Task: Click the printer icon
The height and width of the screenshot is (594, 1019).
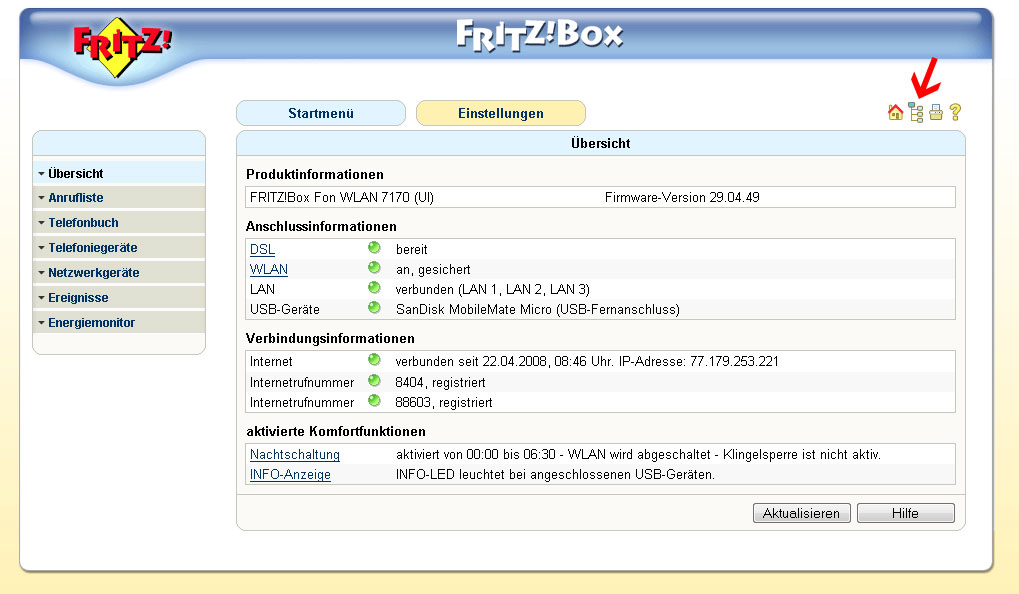Action: tap(936, 112)
